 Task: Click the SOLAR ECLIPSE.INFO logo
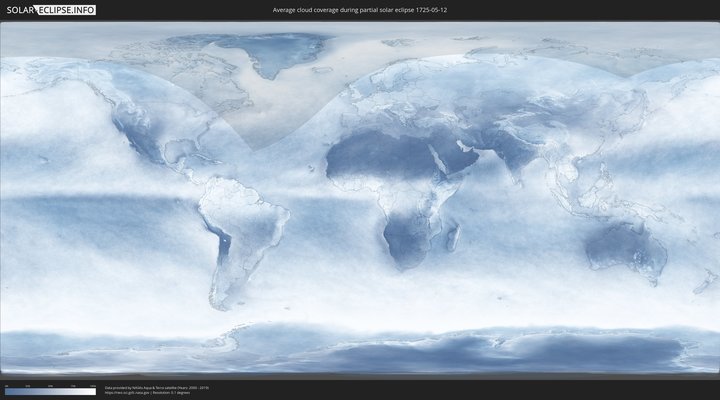[x=51, y=10]
